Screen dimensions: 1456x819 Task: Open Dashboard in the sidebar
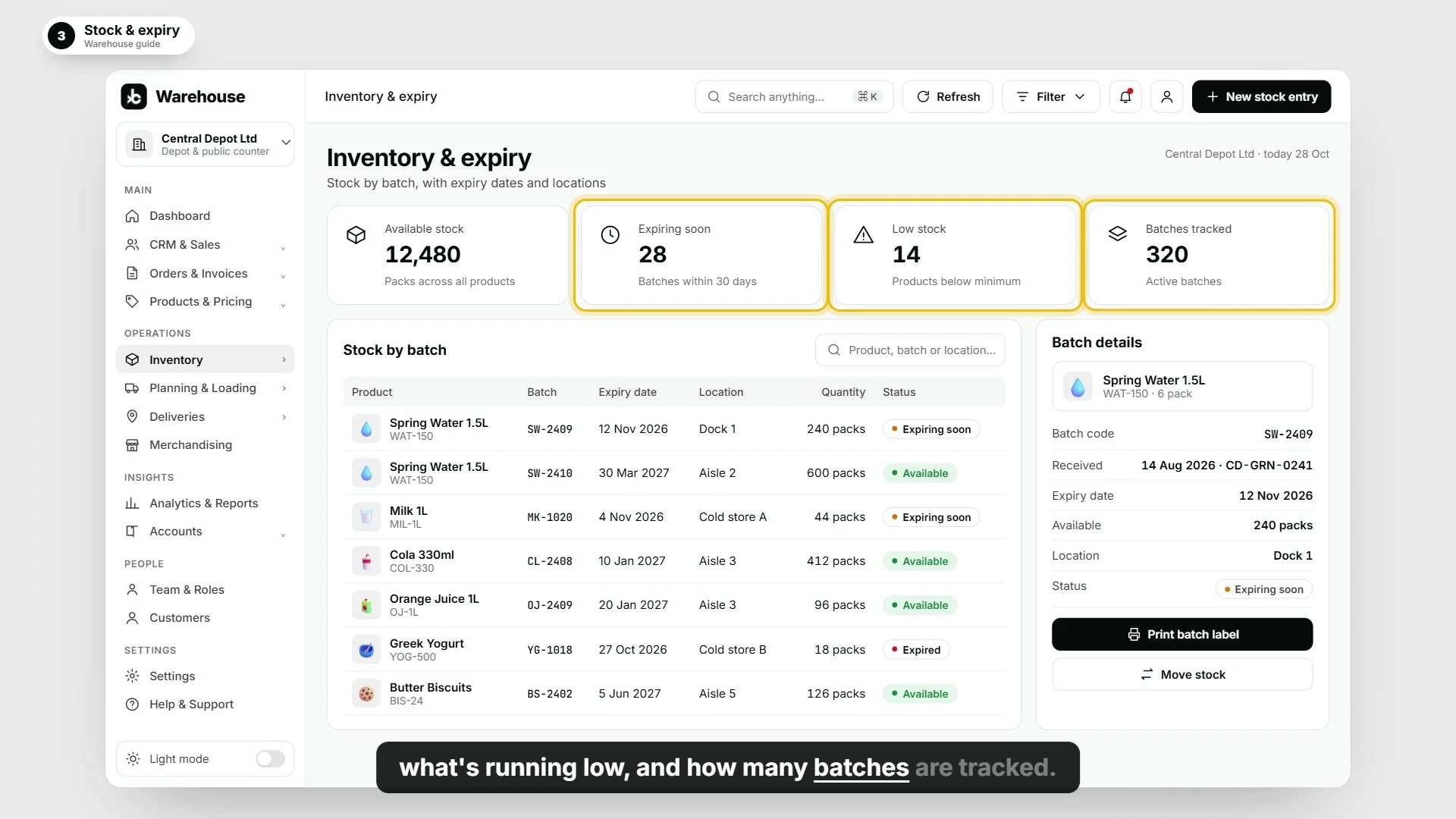coord(205,216)
